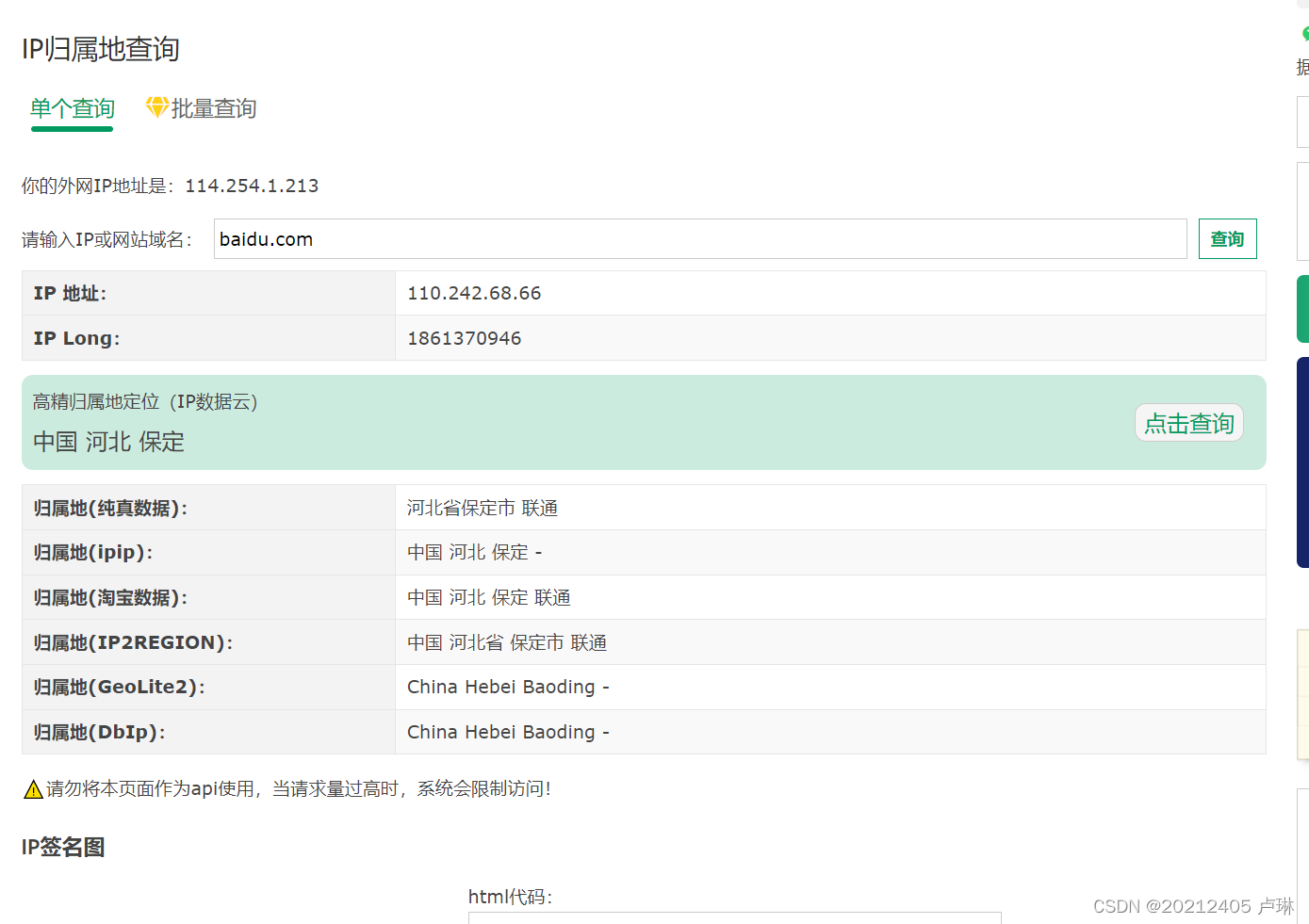The image size is (1309, 924).
Task: Click the IP Long row label
Action: coord(76,338)
